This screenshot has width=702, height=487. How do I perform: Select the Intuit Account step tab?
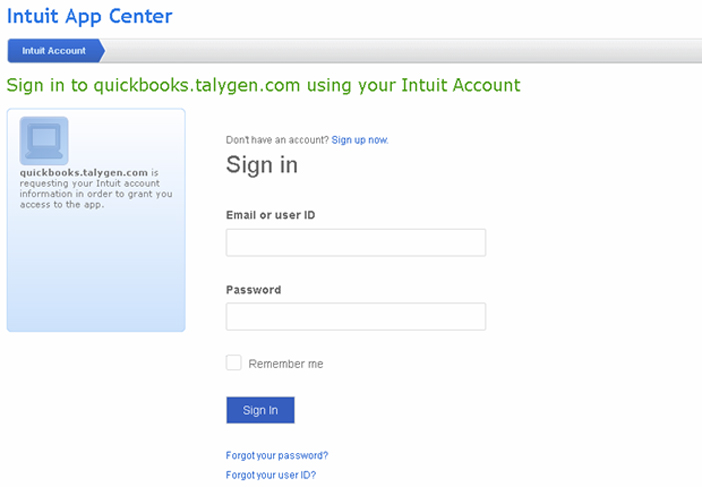tap(56, 51)
